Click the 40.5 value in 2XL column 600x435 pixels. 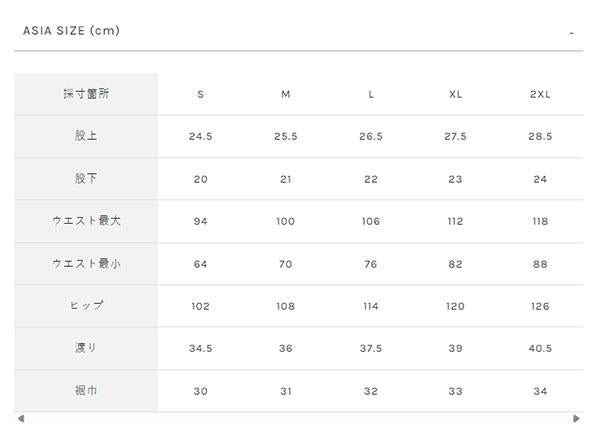click(x=540, y=348)
